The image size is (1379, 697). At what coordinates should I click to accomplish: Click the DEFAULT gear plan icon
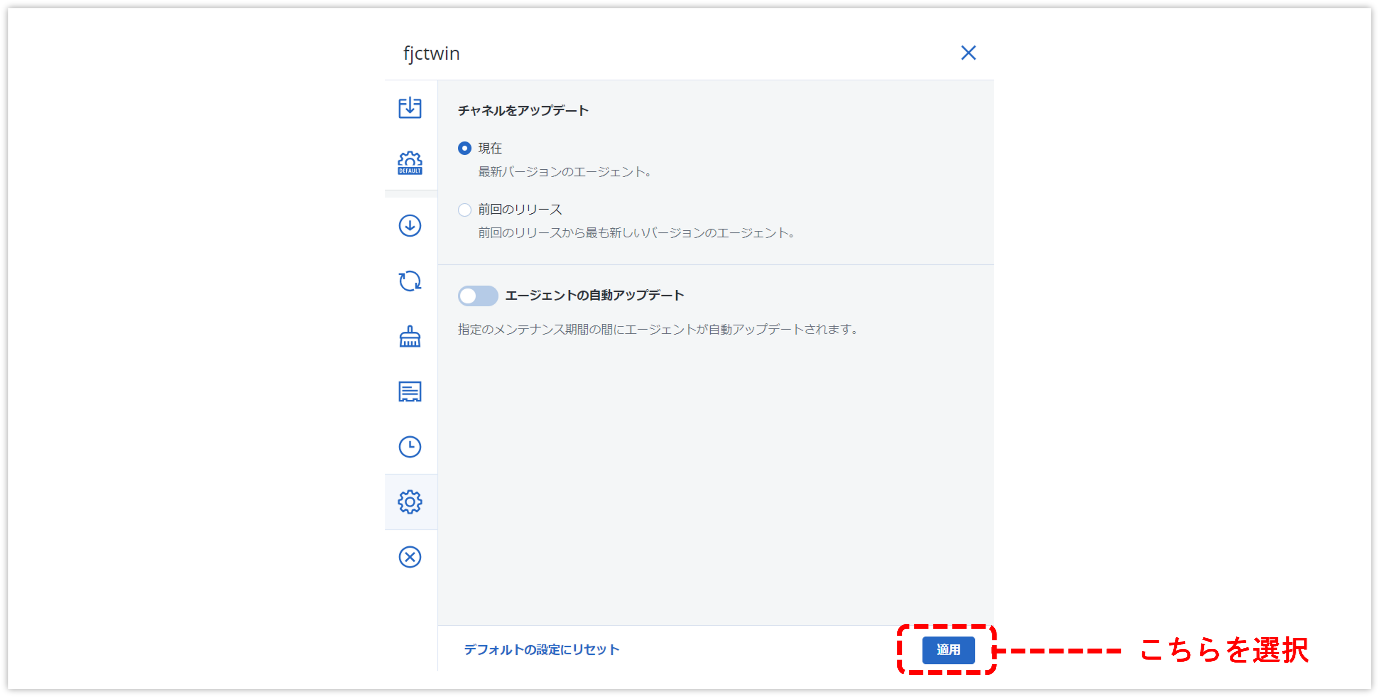pos(410,163)
